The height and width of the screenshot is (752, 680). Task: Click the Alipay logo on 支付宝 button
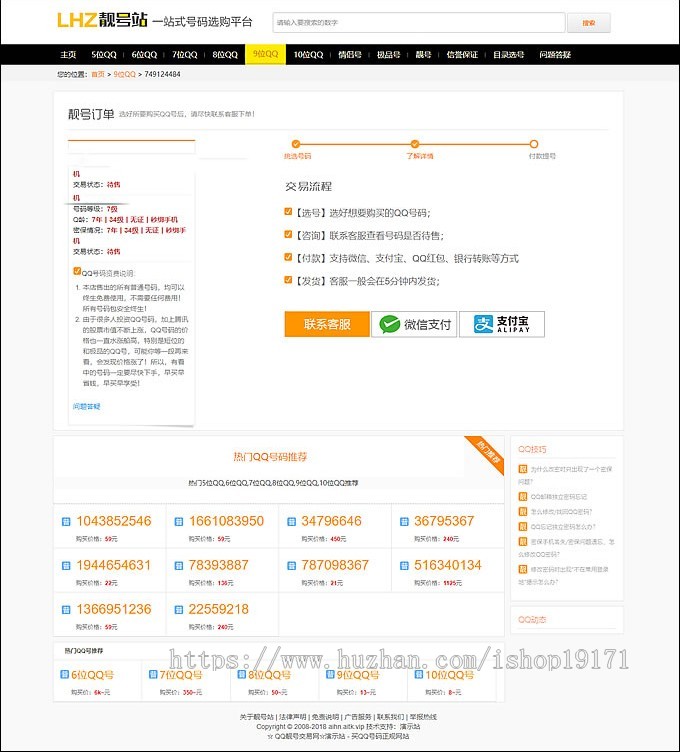point(483,324)
